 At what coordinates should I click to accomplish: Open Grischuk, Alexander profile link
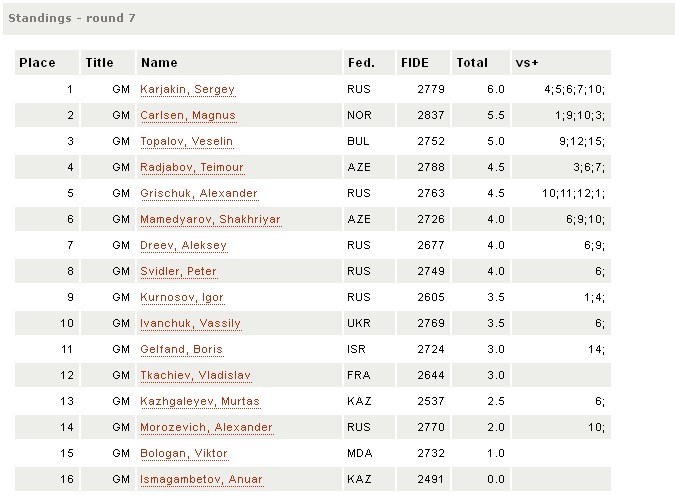[199, 193]
